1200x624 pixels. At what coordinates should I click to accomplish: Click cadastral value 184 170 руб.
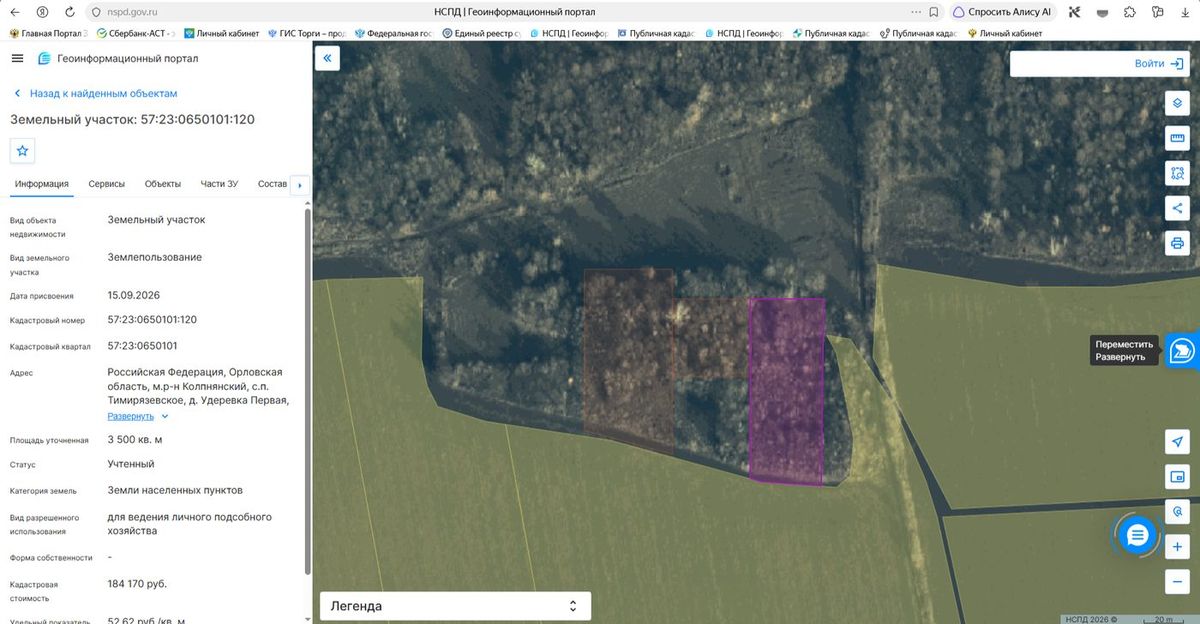click(x=137, y=583)
